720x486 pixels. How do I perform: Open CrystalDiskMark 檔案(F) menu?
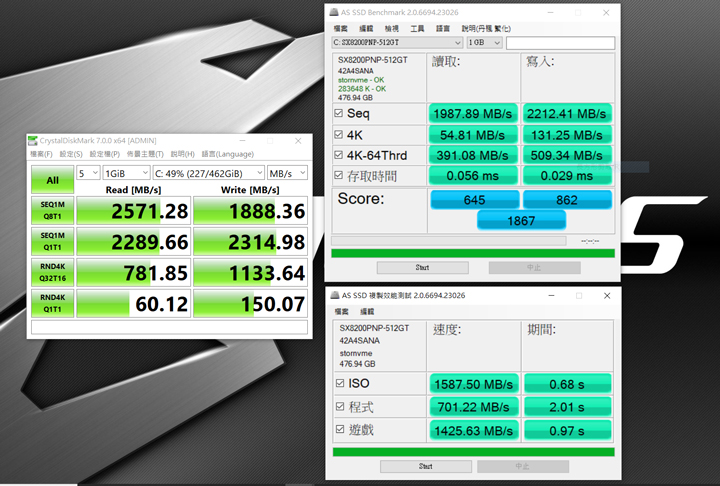click(x=41, y=154)
